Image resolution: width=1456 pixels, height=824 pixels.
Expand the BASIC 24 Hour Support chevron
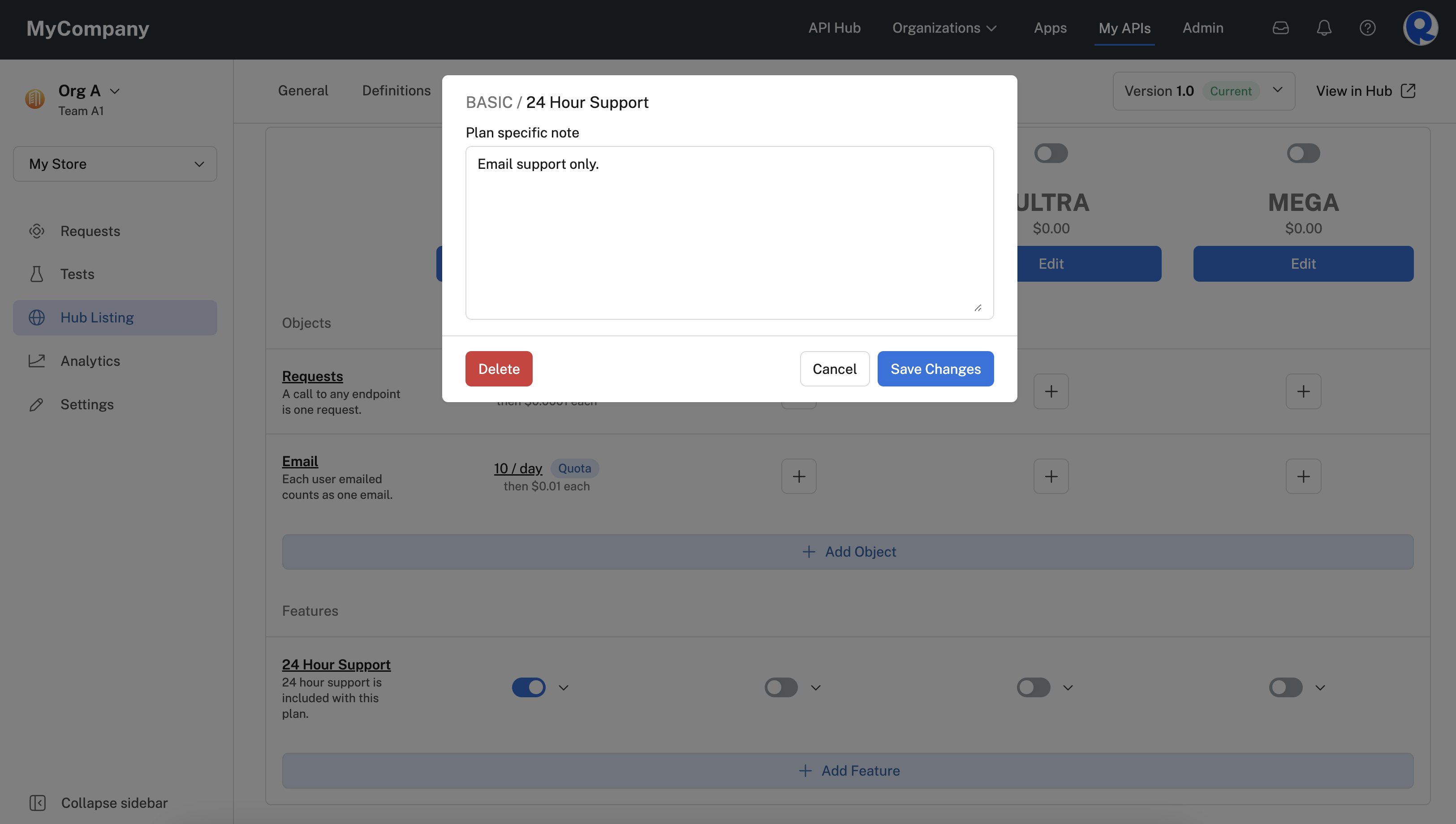point(563,687)
